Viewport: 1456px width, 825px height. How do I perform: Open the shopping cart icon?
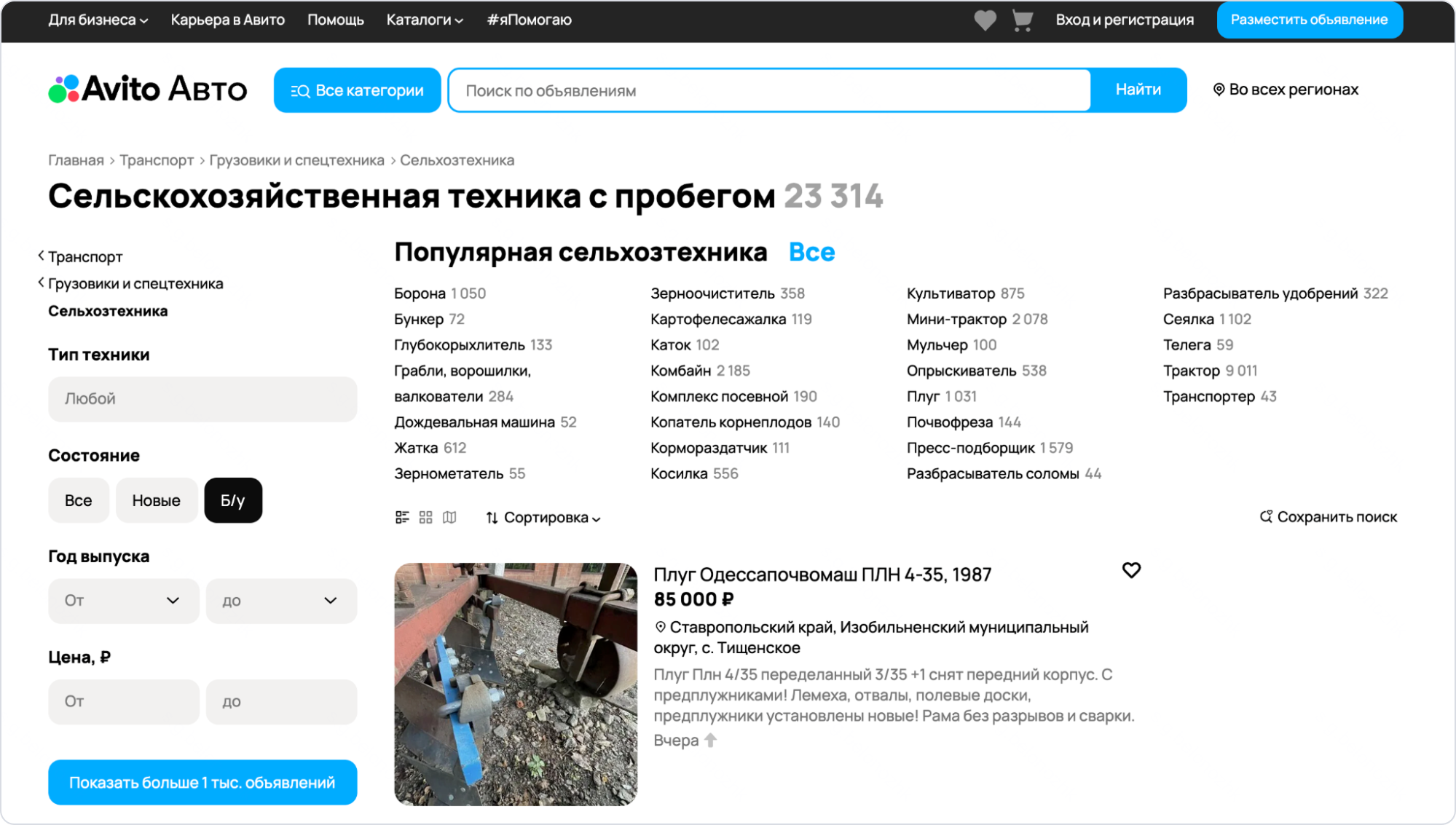click(x=1023, y=20)
